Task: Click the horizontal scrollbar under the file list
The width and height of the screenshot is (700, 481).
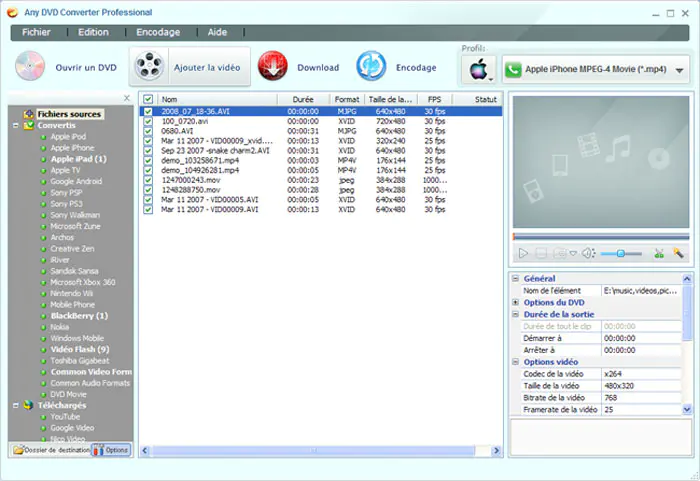Action: tap(312, 451)
